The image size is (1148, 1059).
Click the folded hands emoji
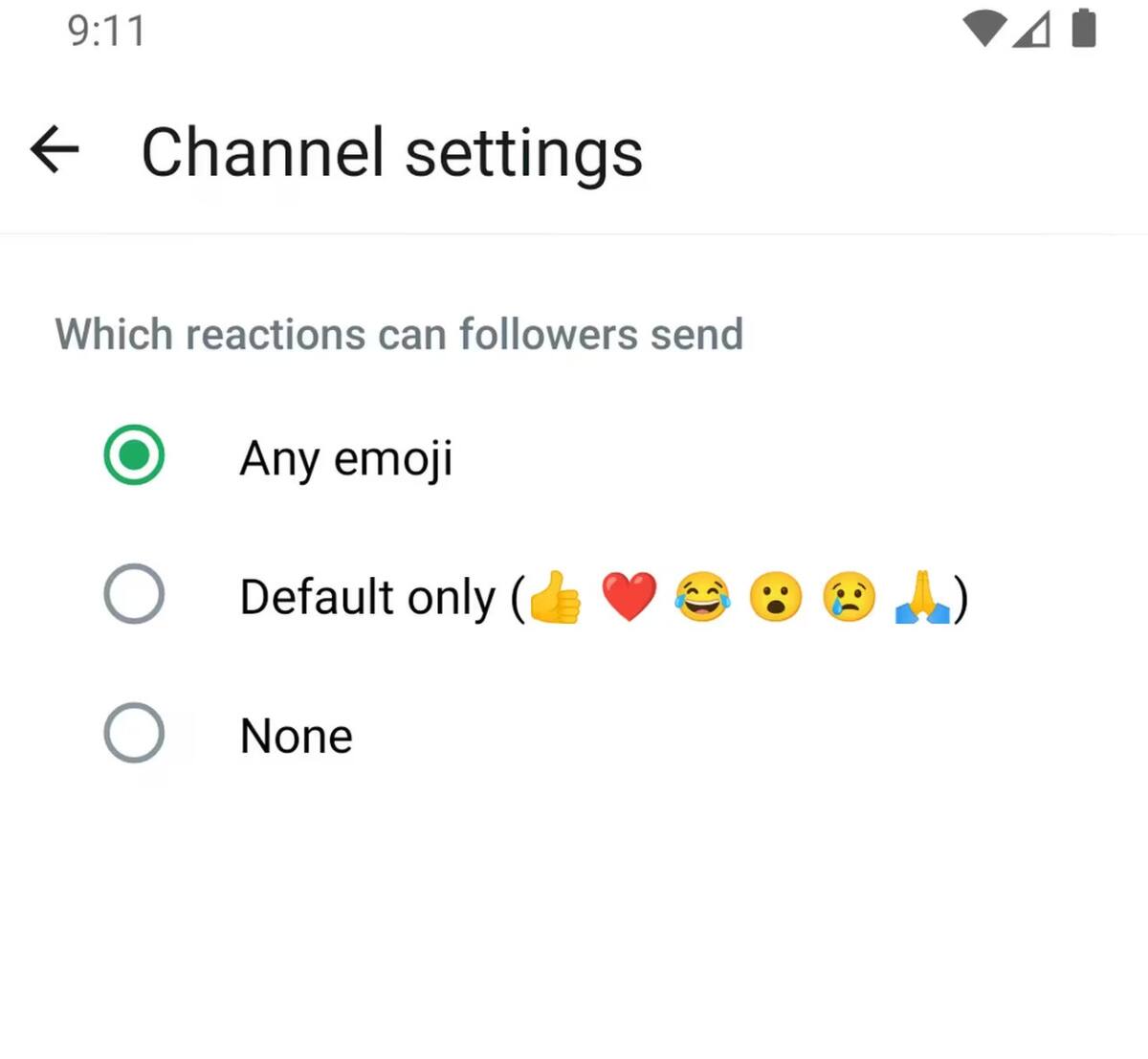(921, 597)
